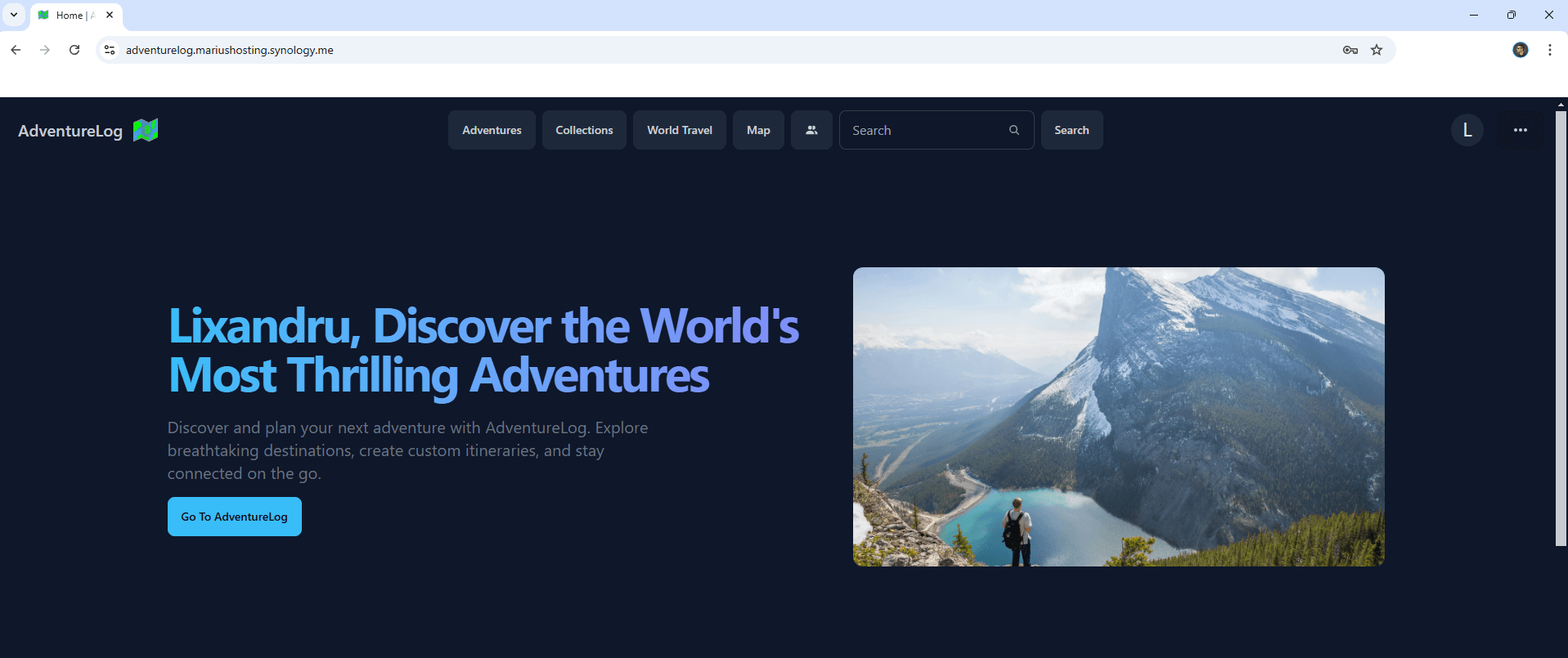Open the three-dots options menu in the AdventureLog navbar

point(1521,130)
